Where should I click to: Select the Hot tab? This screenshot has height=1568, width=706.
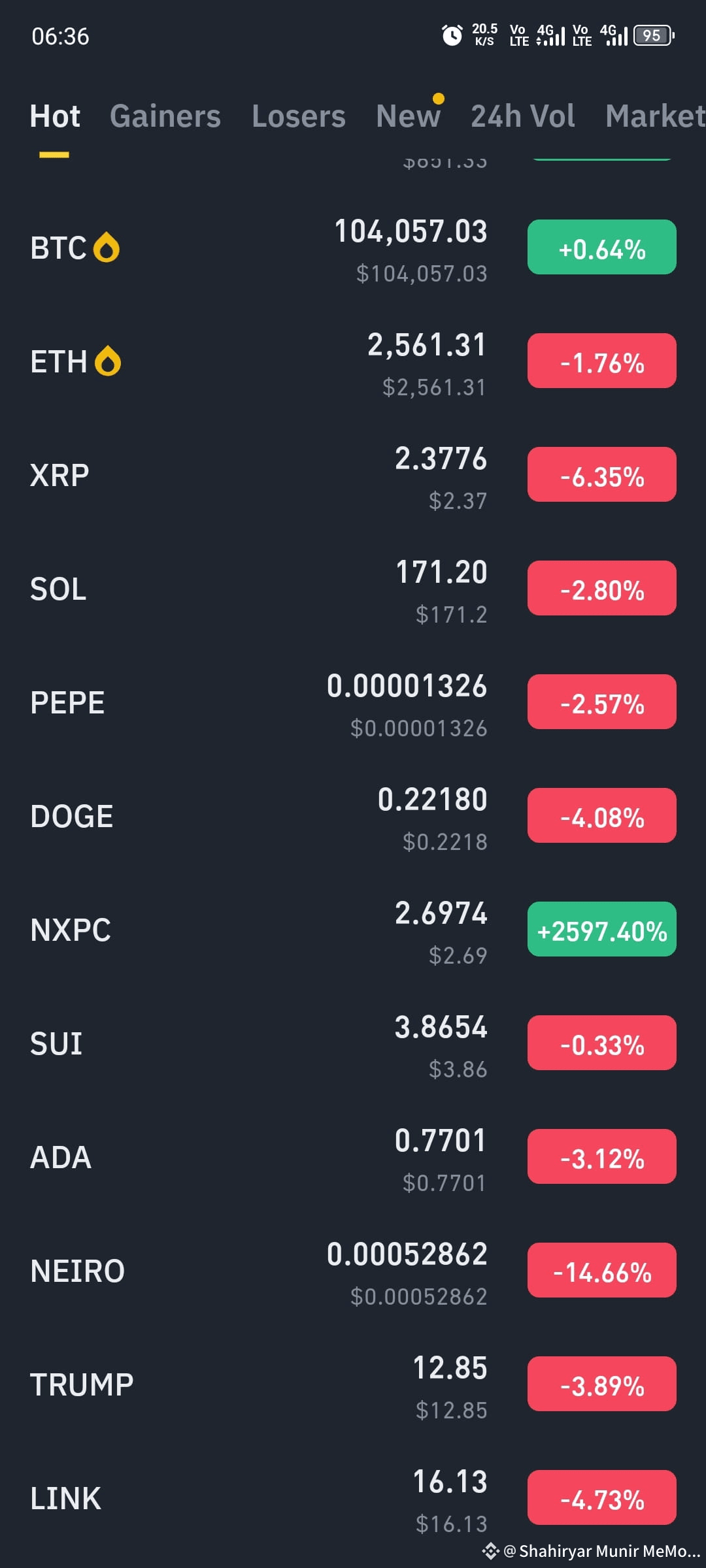55,116
